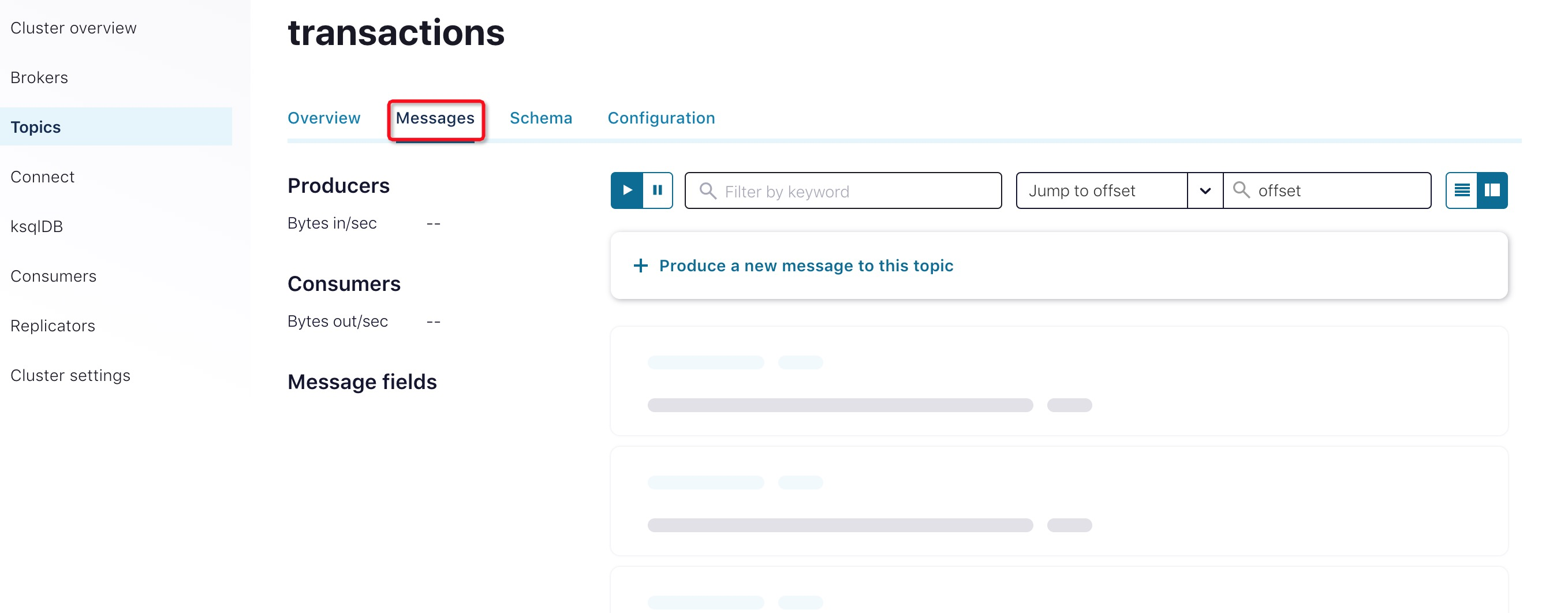Switch to the list view layout icon
Screen dimensions: 1568x613
(x=1461, y=190)
